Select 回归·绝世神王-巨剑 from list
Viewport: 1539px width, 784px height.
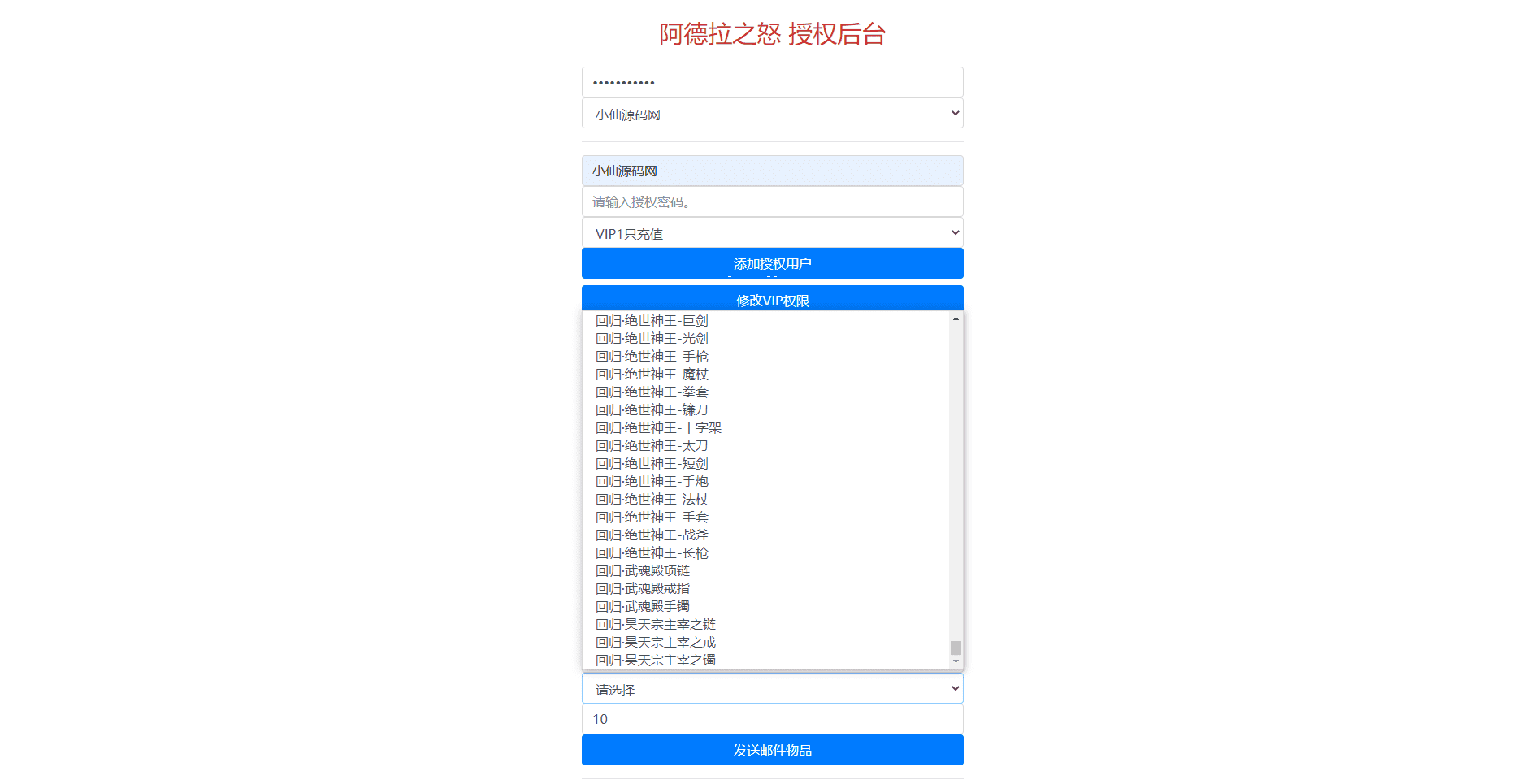tap(765, 321)
